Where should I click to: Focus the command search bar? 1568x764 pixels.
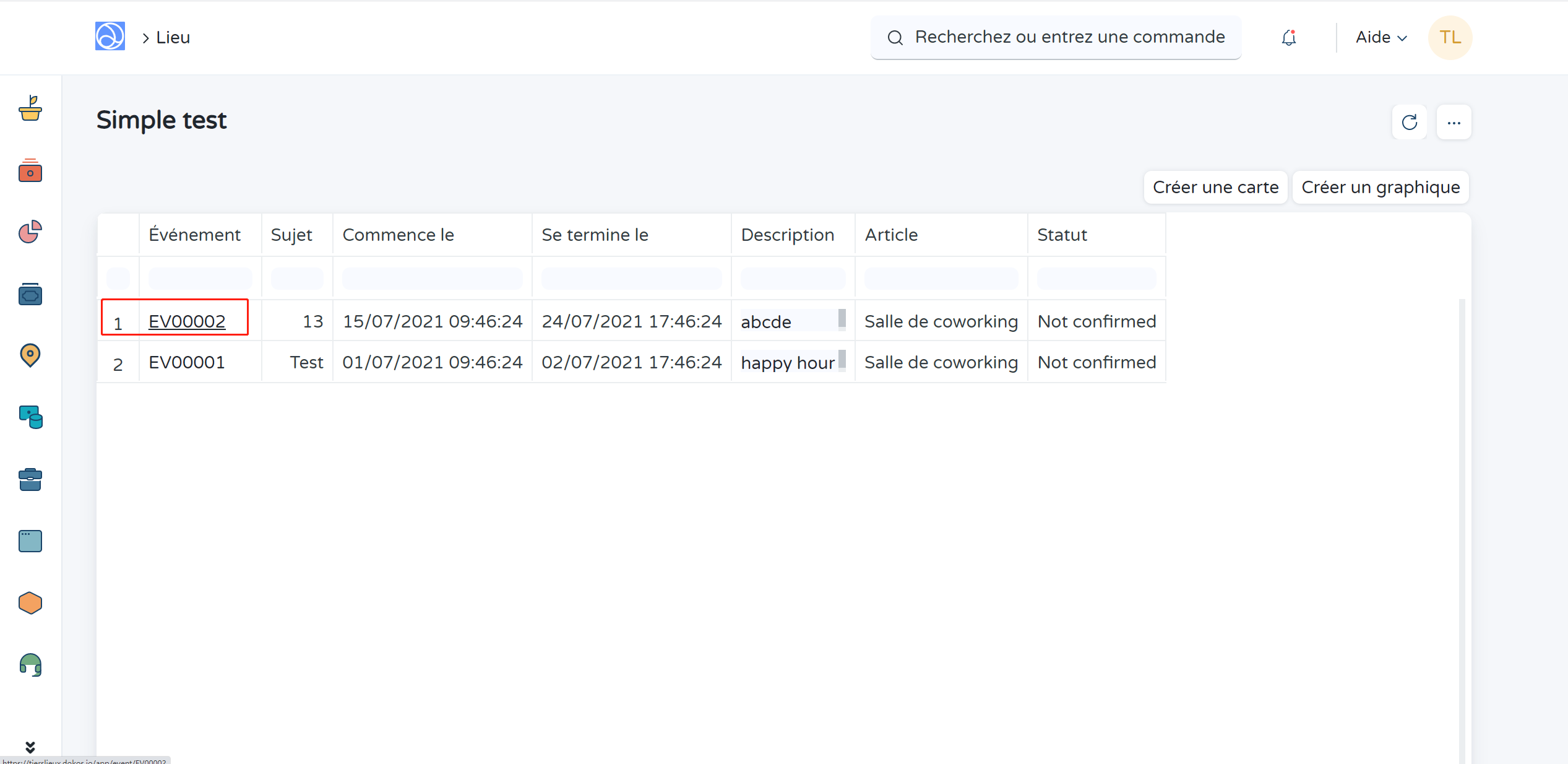click(x=1056, y=38)
